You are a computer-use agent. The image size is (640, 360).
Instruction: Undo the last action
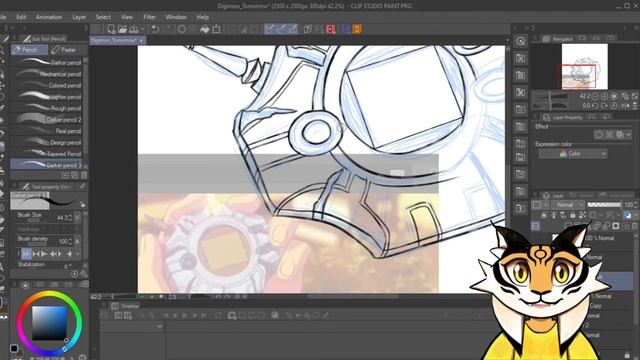155,29
